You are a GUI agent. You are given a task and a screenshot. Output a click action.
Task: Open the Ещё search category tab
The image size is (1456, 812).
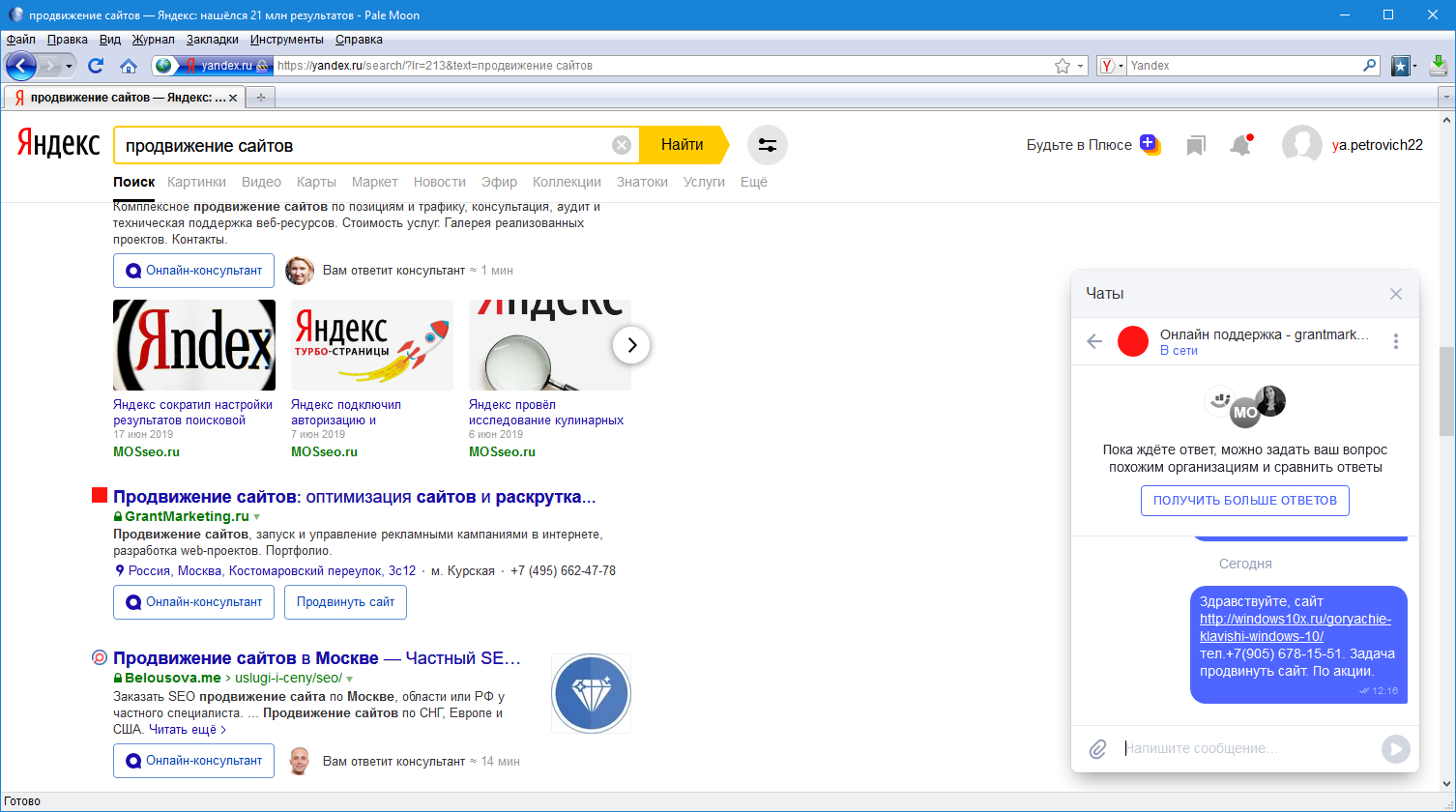(754, 182)
